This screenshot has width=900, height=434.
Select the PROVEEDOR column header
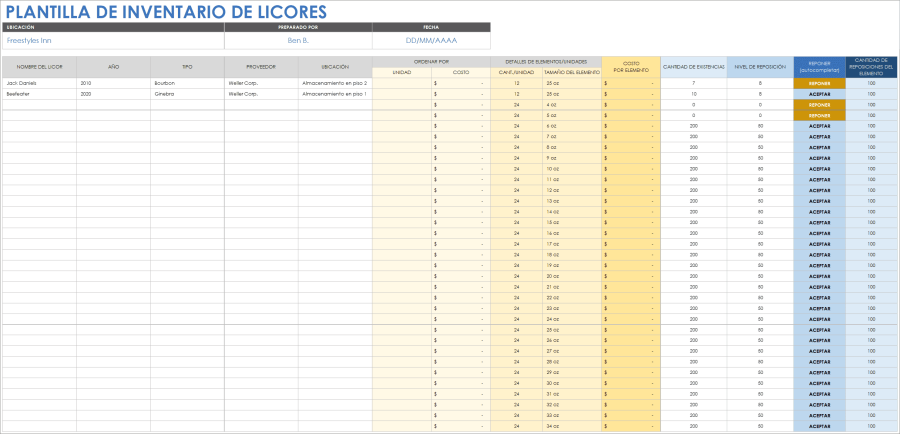coord(261,67)
